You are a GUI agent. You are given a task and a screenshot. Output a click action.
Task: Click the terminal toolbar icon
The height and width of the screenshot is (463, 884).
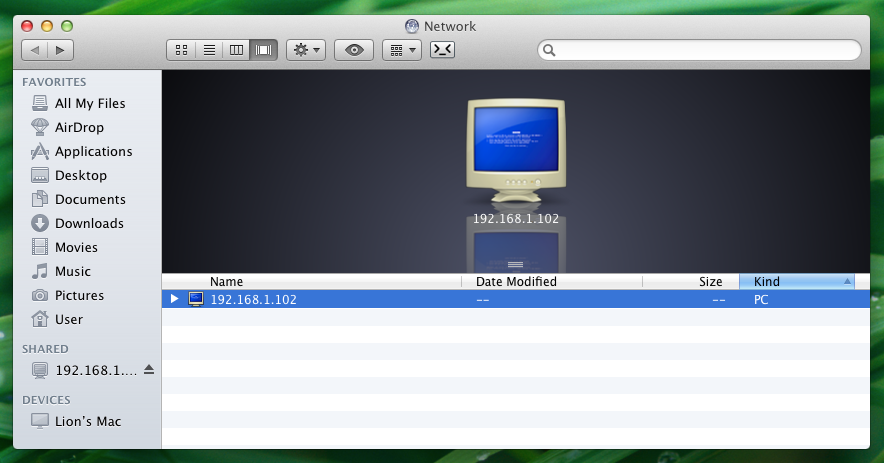[x=443, y=50]
